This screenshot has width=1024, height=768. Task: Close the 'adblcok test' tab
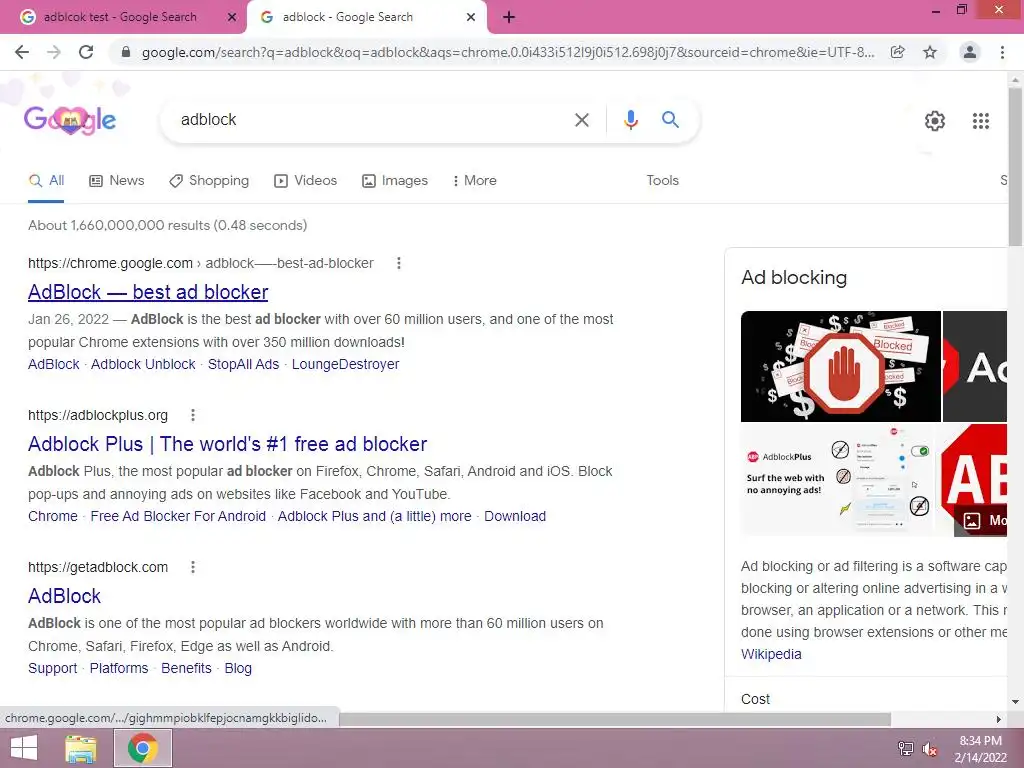pyautogui.click(x=232, y=18)
